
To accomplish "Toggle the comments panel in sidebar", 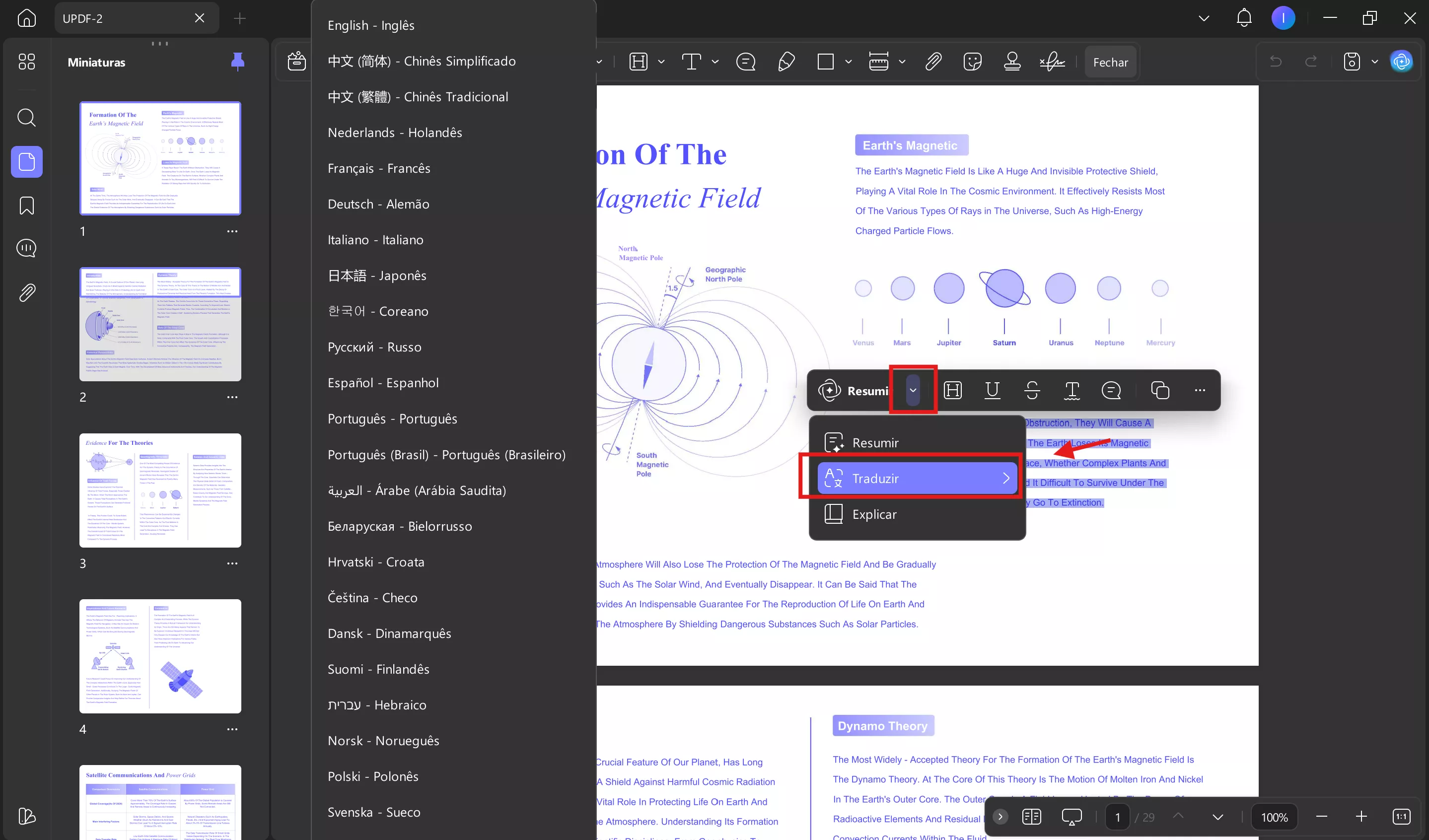I will click(x=26, y=248).
